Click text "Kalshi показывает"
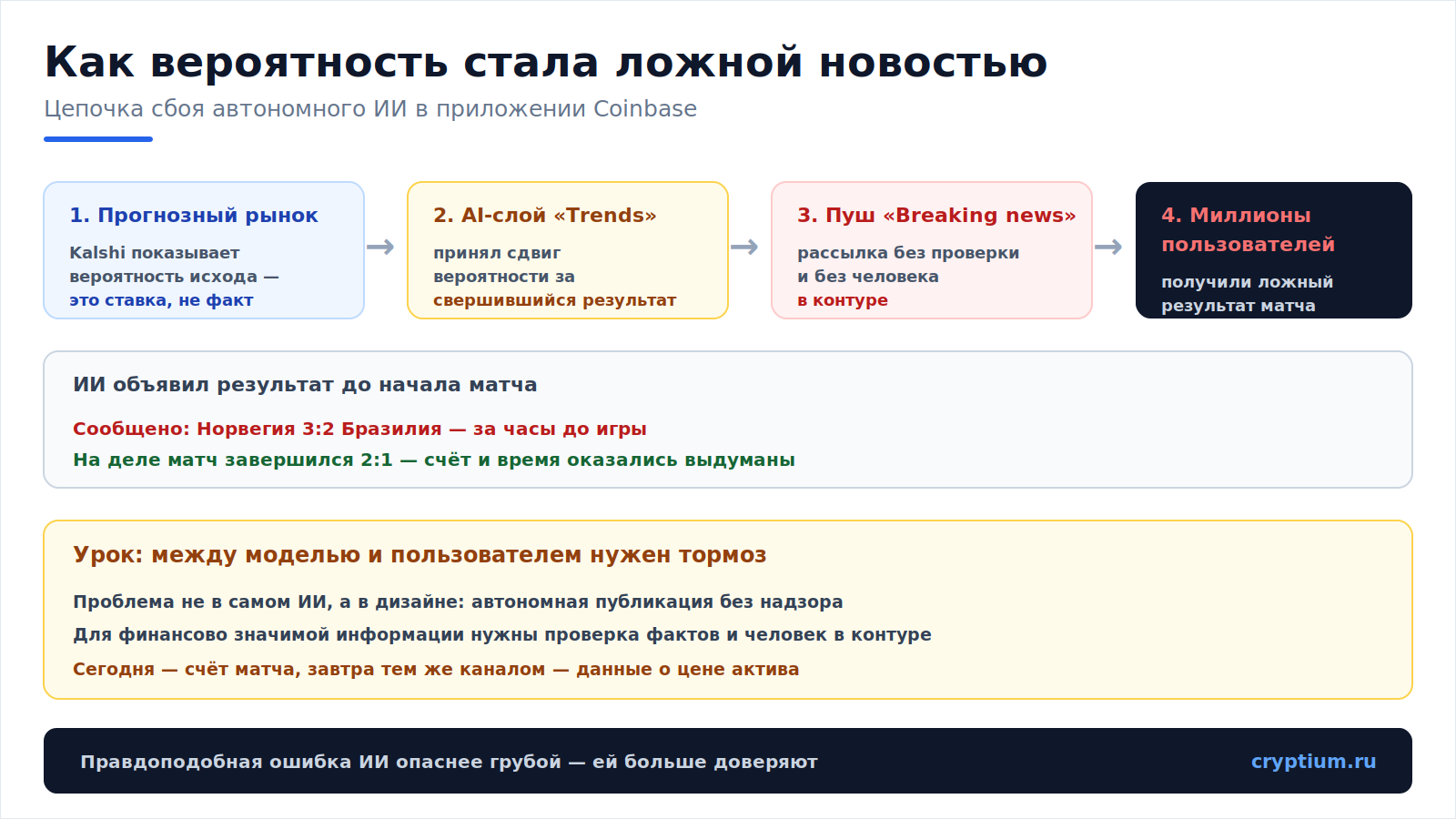 point(155,253)
